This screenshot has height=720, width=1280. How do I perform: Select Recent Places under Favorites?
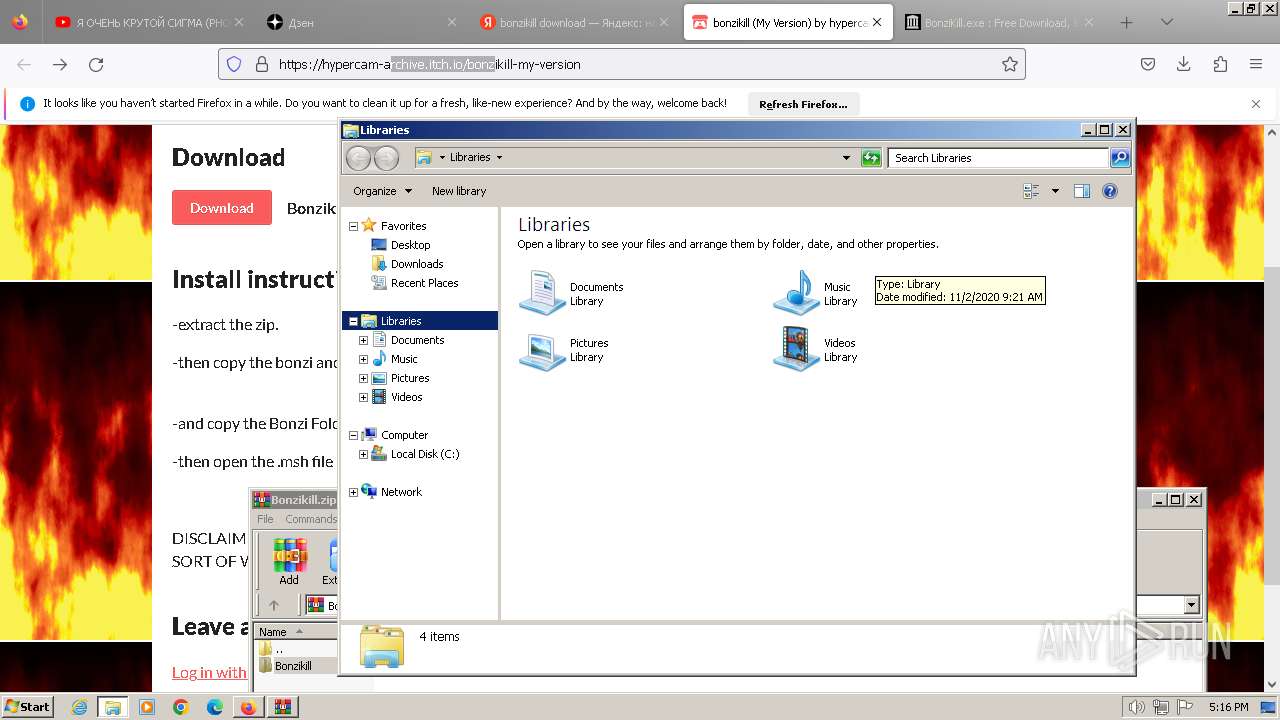point(424,283)
